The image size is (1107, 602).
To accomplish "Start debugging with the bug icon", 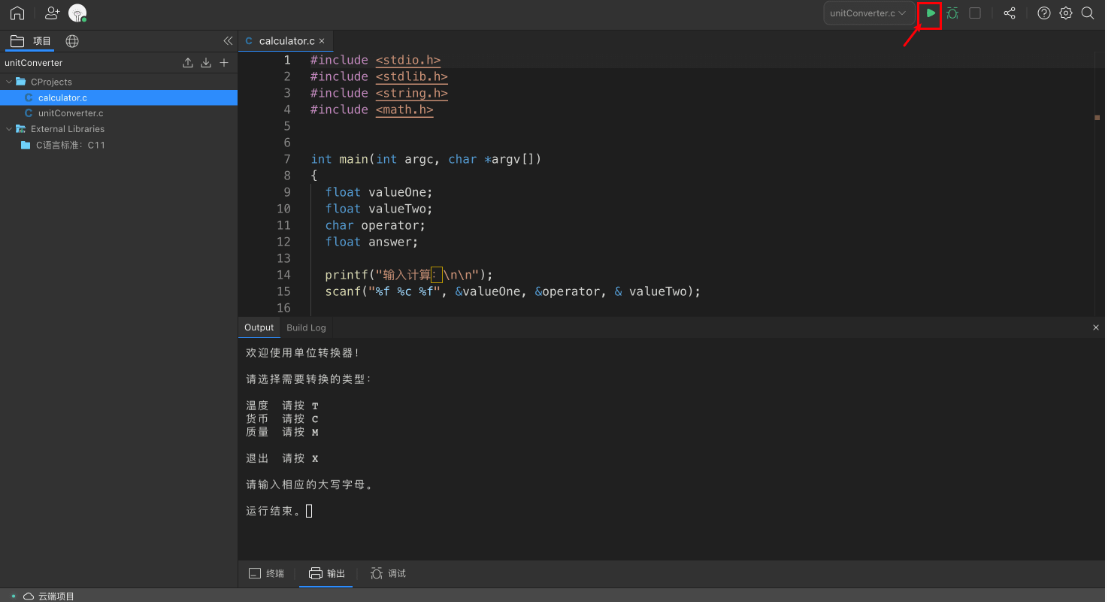I will 952,13.
